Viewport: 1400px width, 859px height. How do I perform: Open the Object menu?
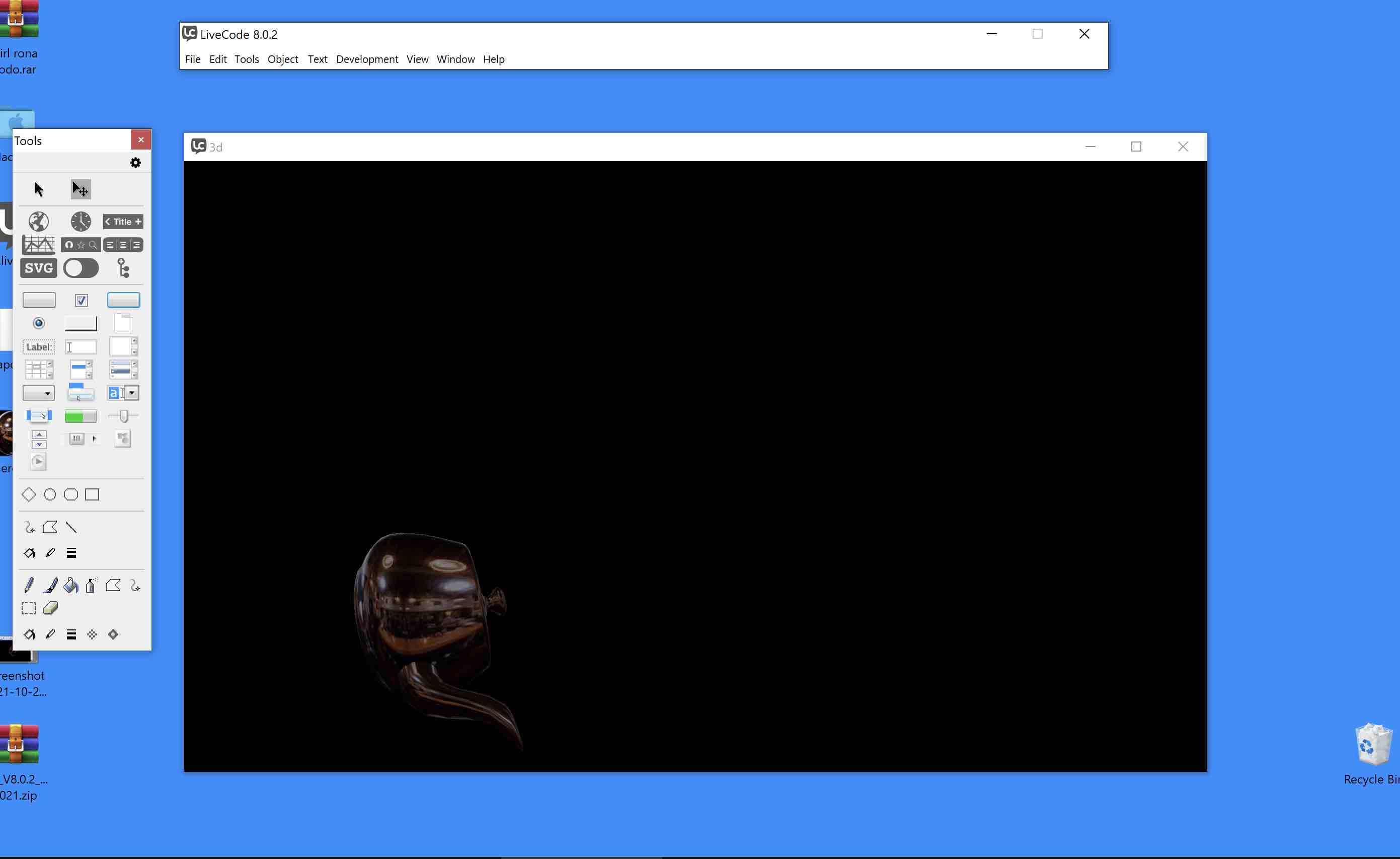point(282,59)
